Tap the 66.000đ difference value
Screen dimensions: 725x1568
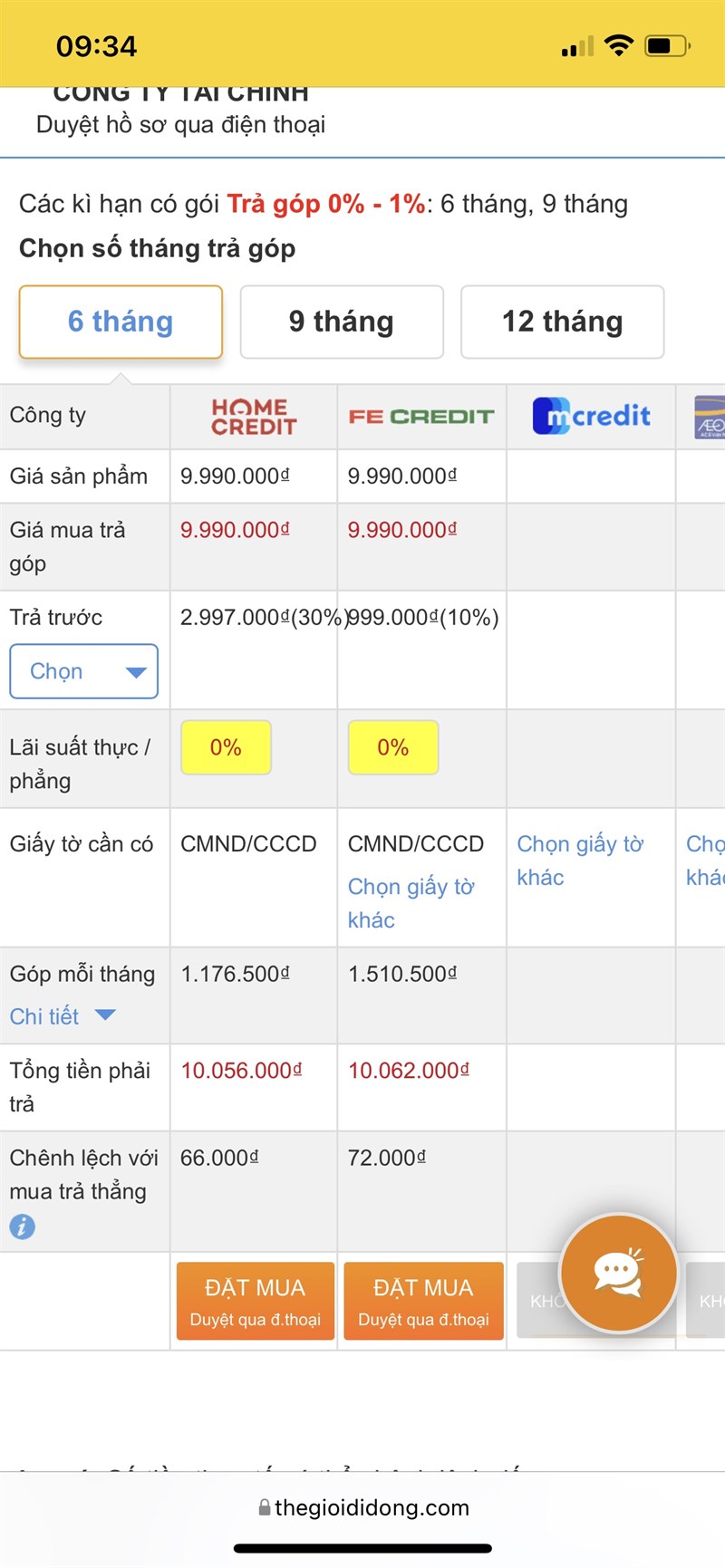pos(219,1158)
